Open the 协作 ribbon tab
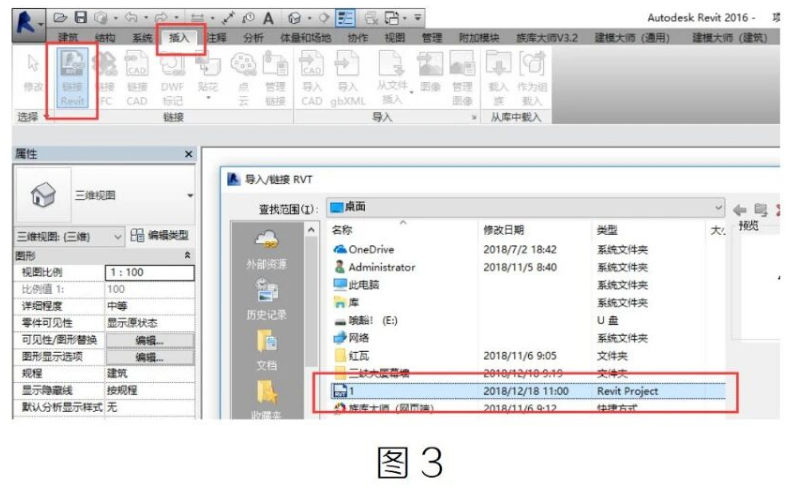797x492 pixels. point(358,38)
